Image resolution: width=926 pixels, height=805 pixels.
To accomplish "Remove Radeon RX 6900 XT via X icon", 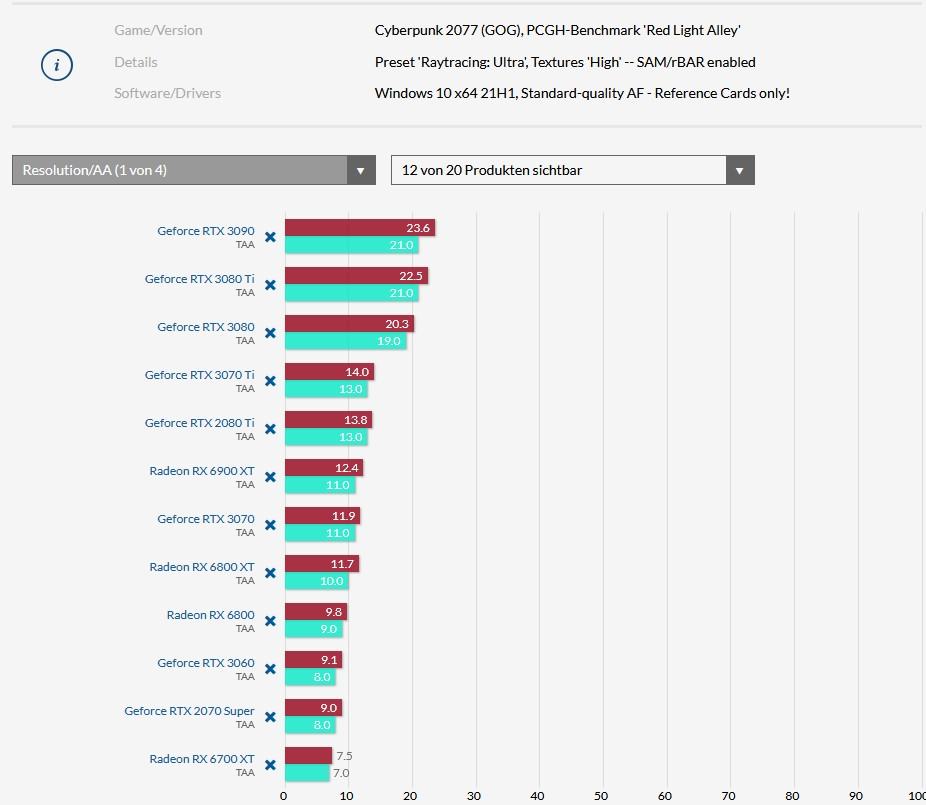I will click(270, 477).
